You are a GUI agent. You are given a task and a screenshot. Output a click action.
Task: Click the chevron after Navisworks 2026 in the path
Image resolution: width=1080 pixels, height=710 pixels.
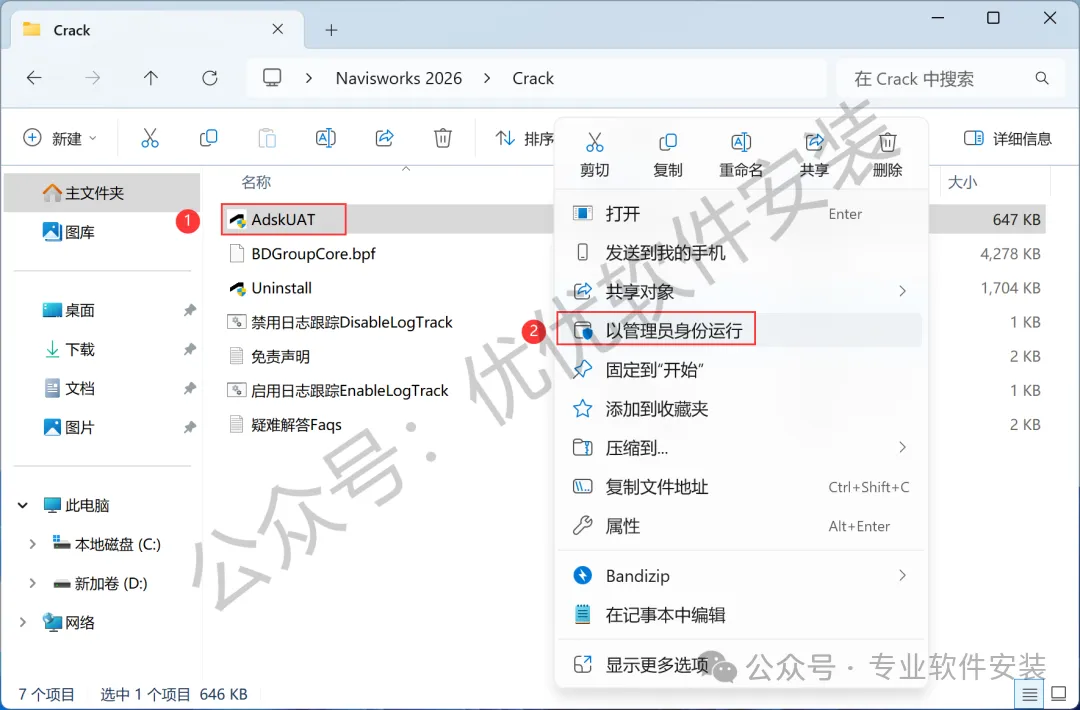pos(487,79)
